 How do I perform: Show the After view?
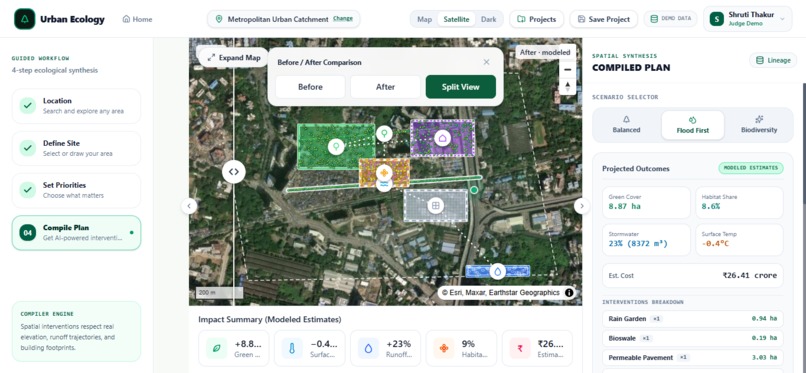tap(386, 87)
